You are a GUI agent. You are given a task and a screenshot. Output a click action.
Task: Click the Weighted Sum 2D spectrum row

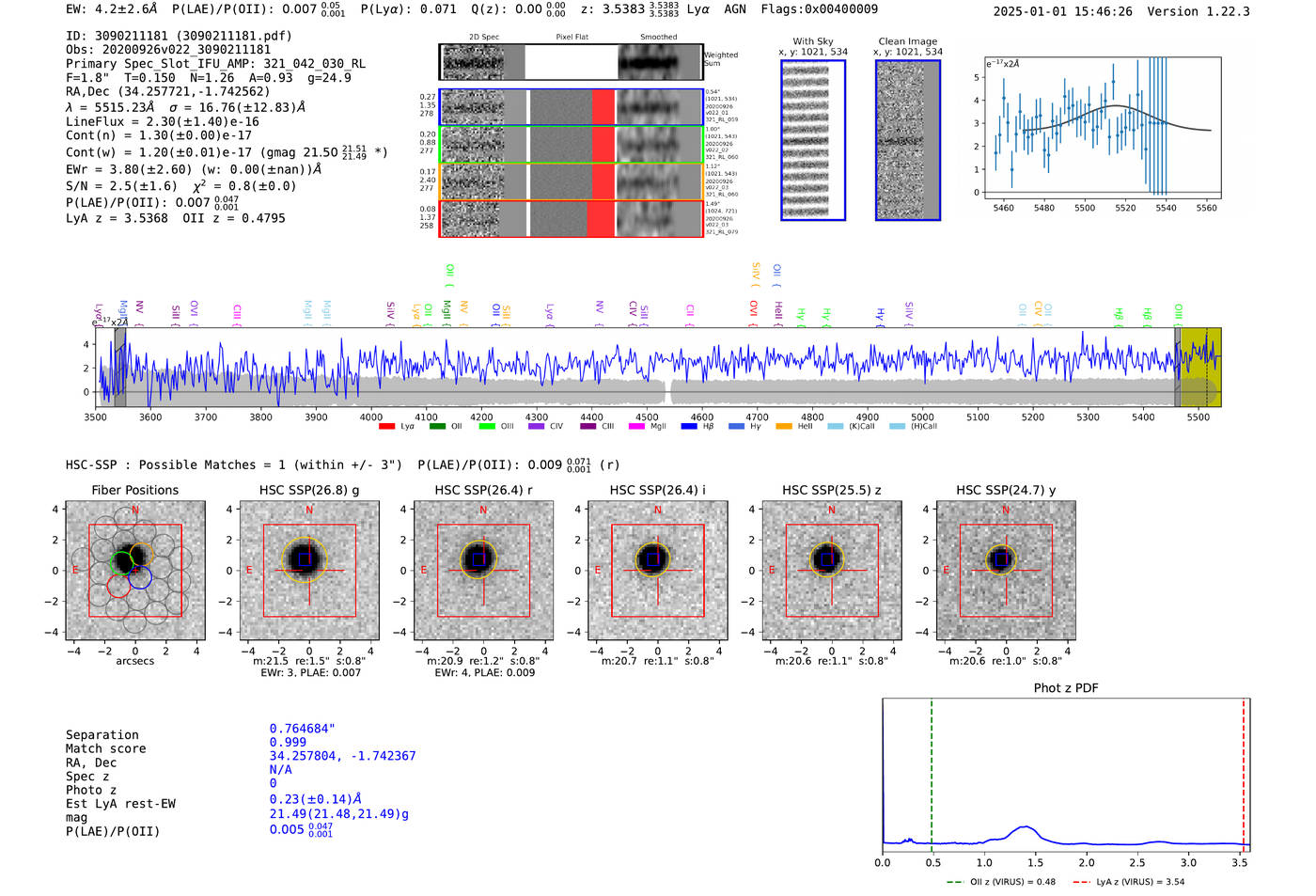(571, 62)
